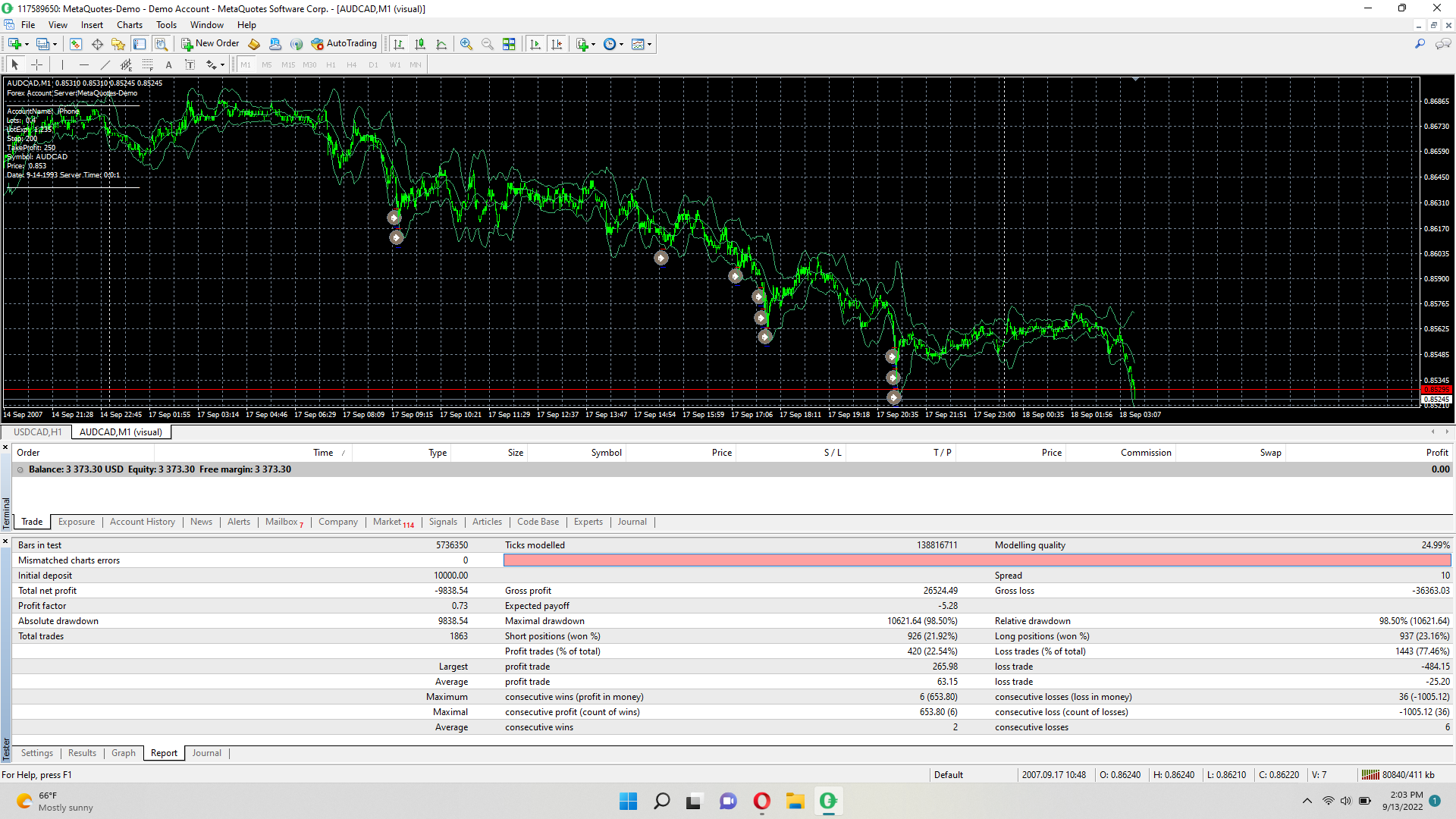Toggle chart shift button
Screen dimensions: 1456x819
click(x=557, y=44)
